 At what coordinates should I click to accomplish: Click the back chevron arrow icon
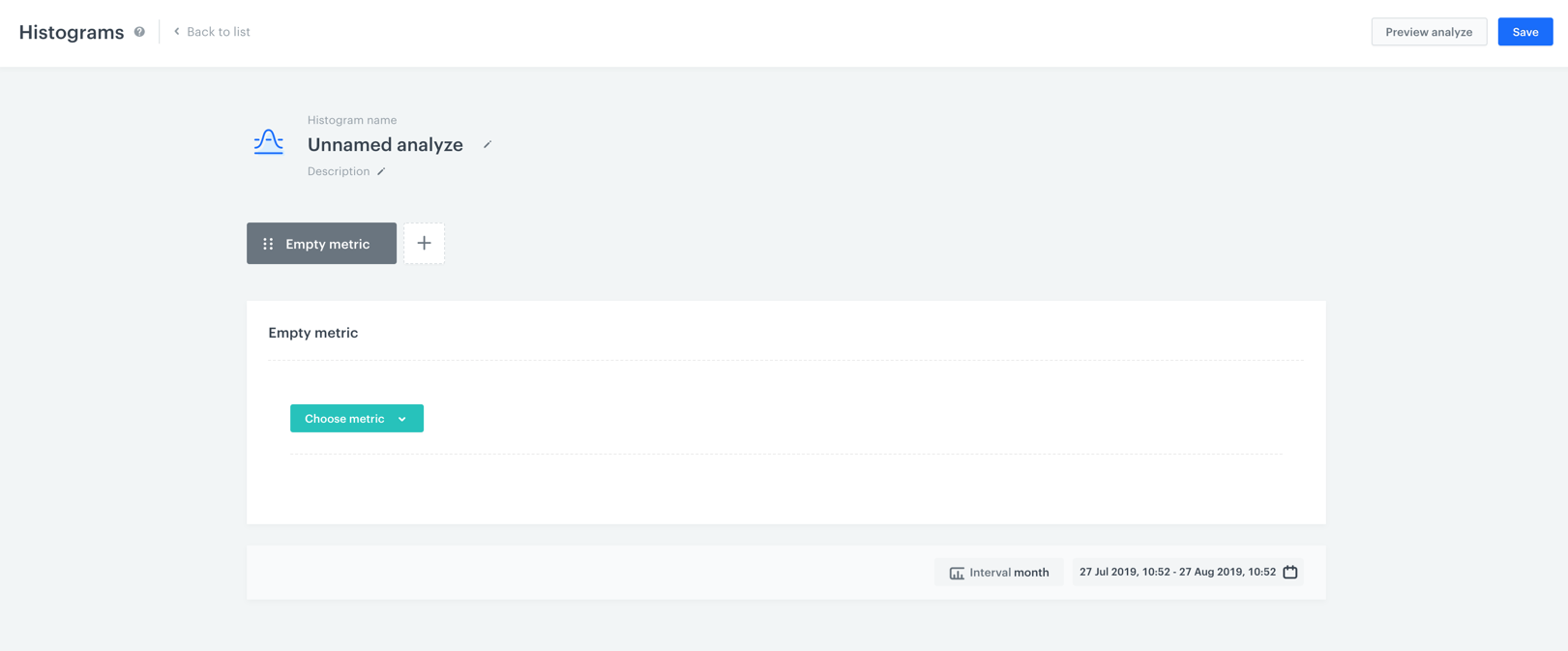177,32
